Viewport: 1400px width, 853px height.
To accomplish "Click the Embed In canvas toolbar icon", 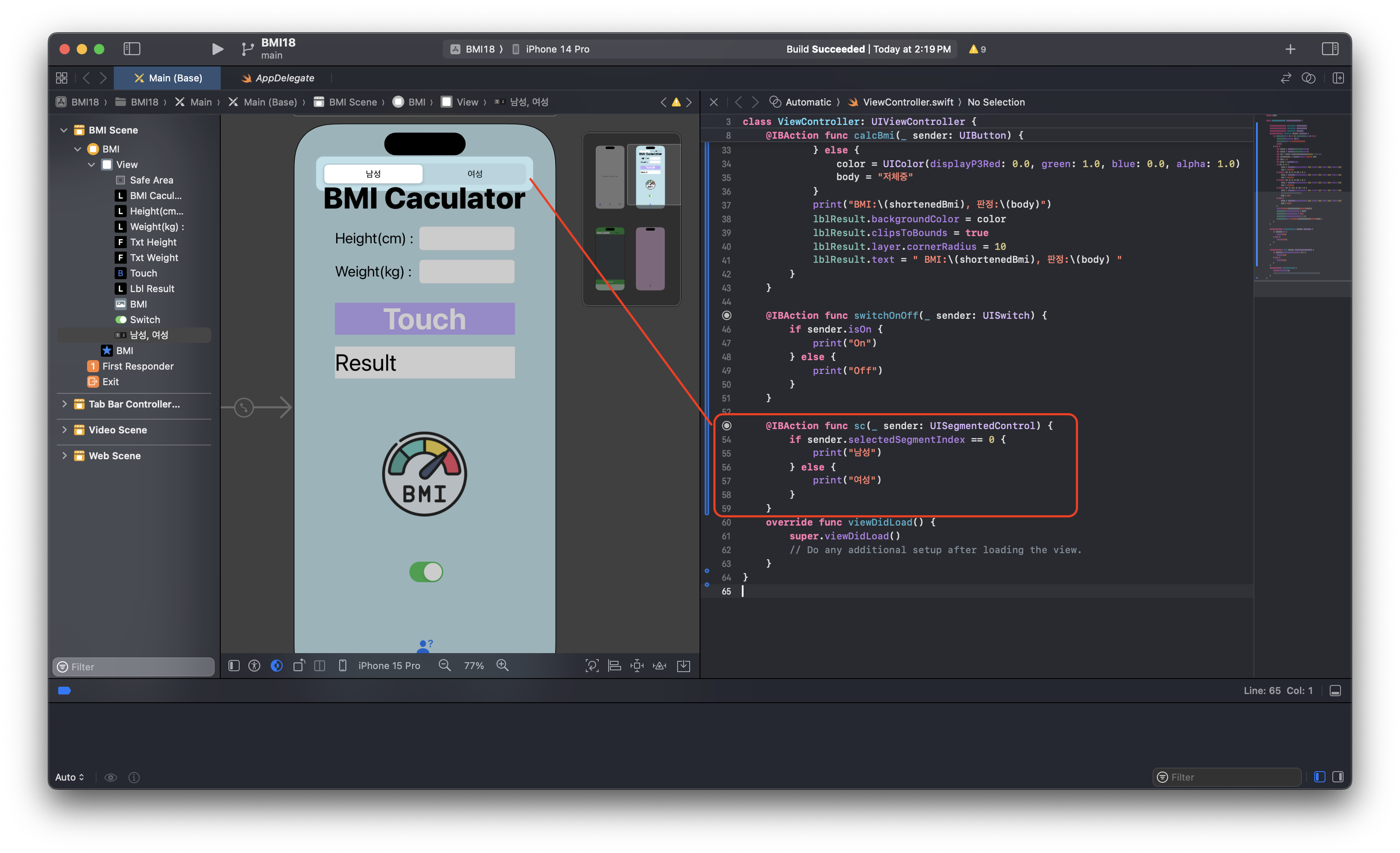I will pyautogui.click(x=684, y=666).
